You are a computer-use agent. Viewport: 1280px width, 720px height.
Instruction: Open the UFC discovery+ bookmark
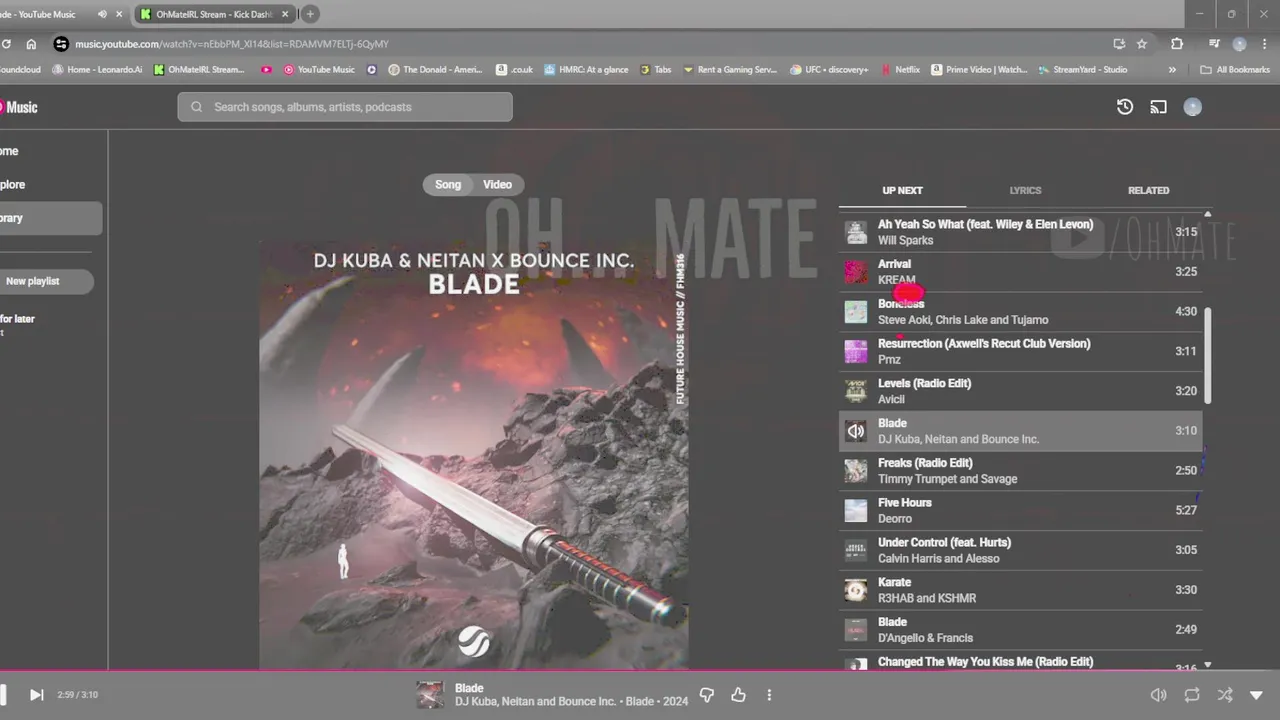click(829, 70)
